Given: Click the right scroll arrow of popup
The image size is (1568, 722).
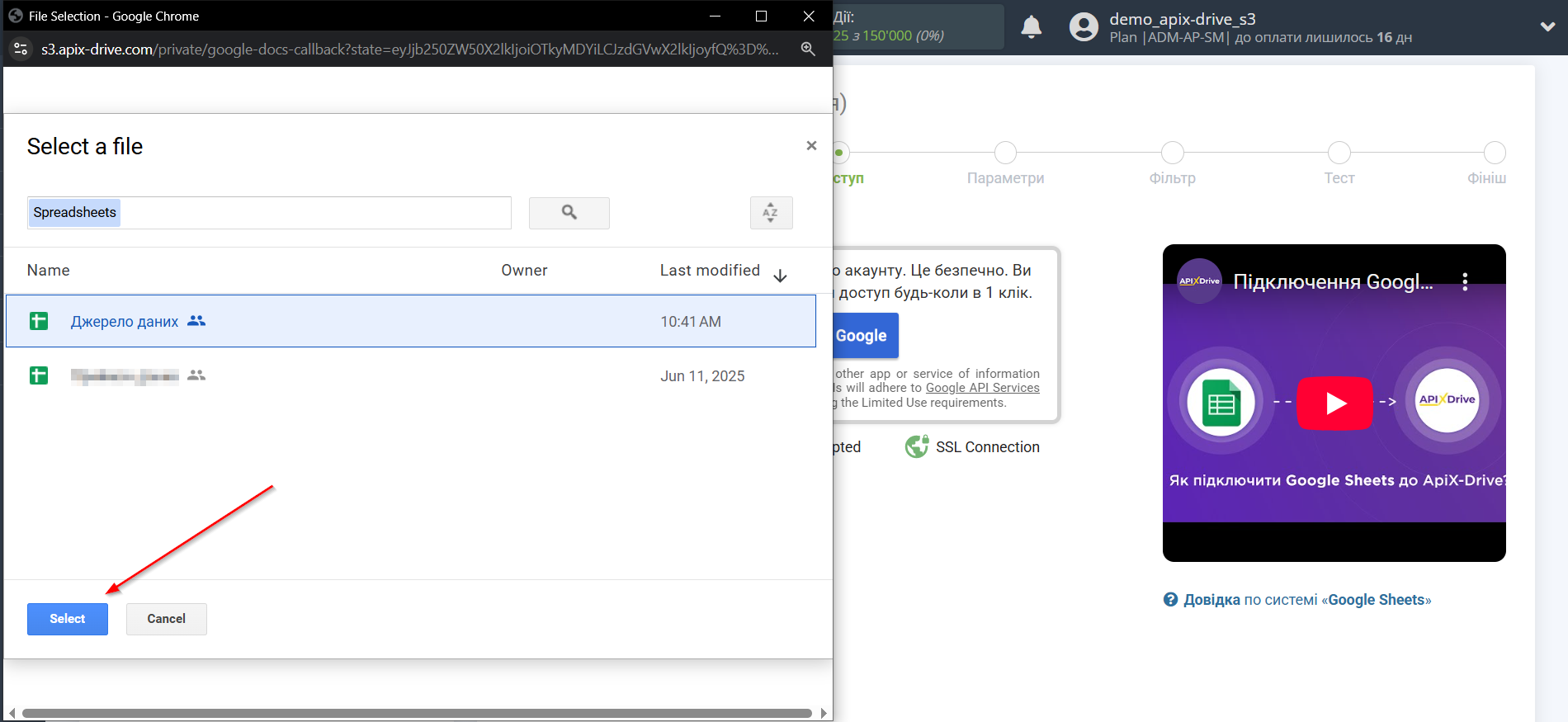Looking at the screenshot, I should [824, 713].
